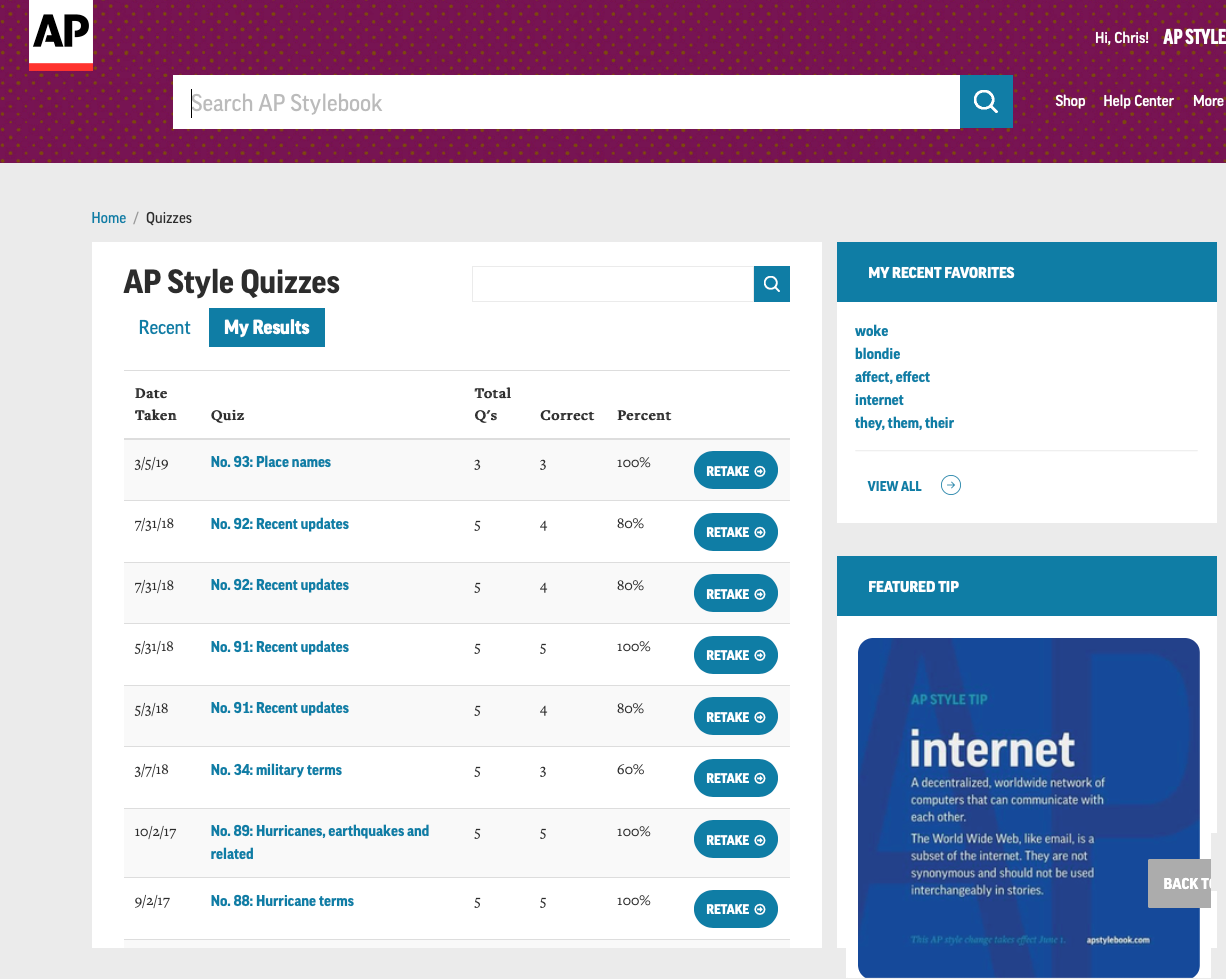Click the 3/7/18 date cell
1226x979 pixels.
pos(151,770)
